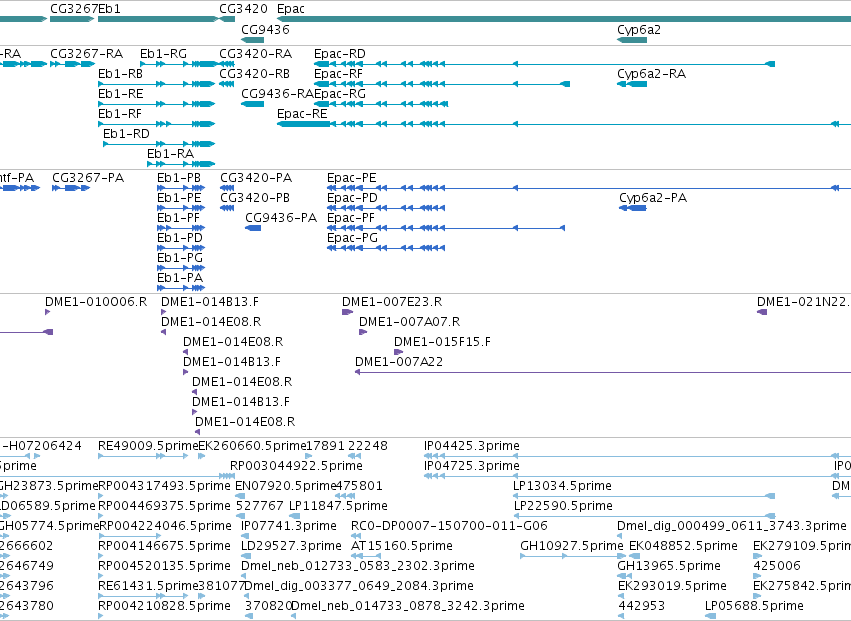Click the CG3420-RA transcript label

[x=256, y=54]
